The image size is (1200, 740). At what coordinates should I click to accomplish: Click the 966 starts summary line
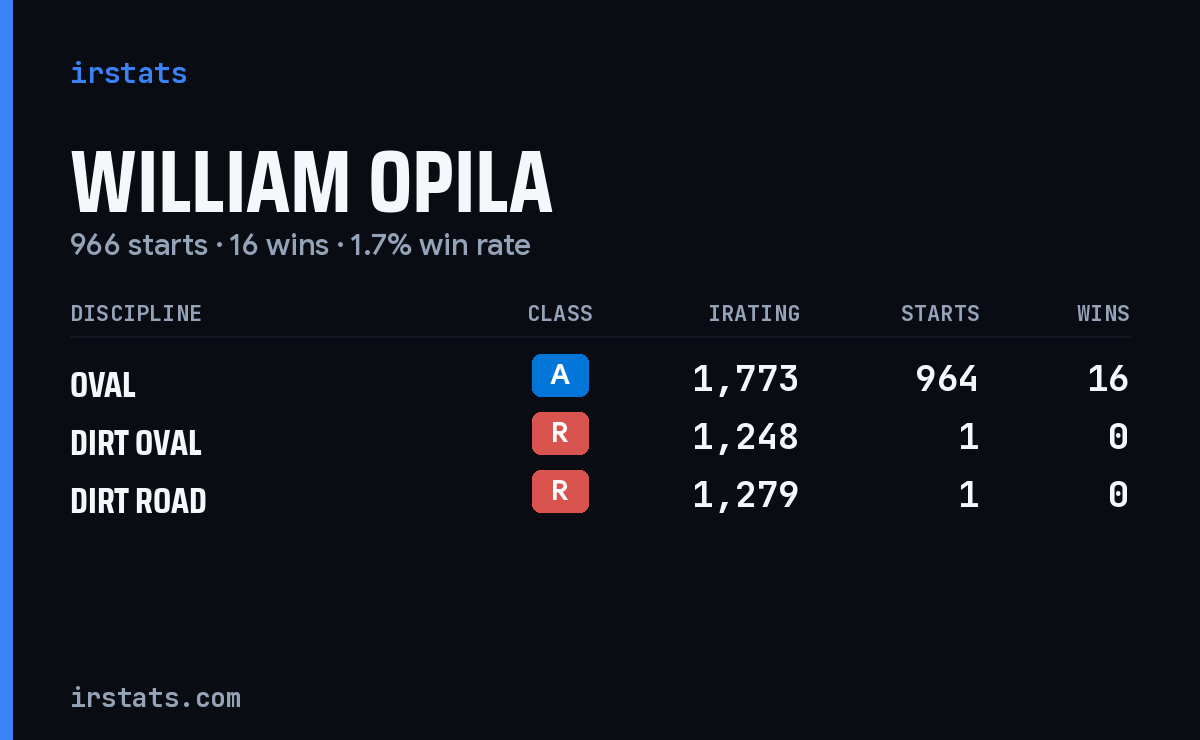300,245
